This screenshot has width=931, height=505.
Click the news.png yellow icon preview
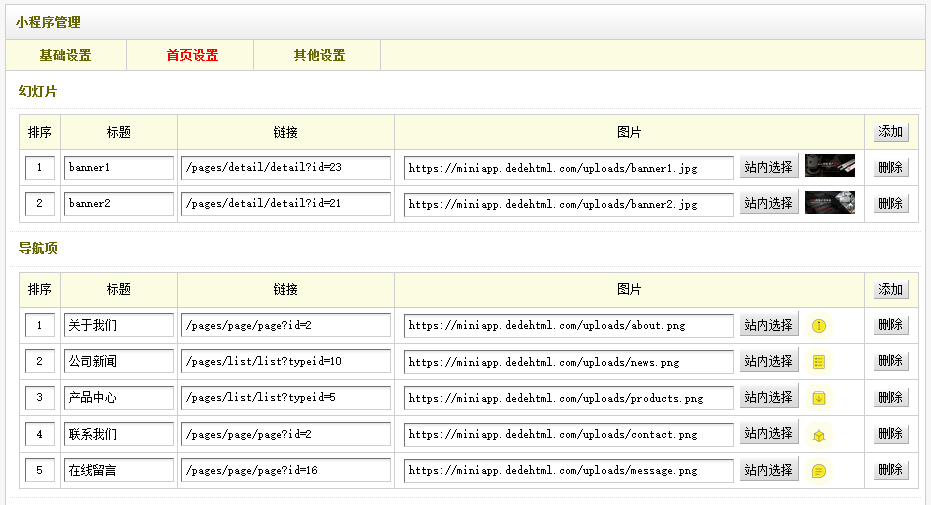tap(819, 361)
